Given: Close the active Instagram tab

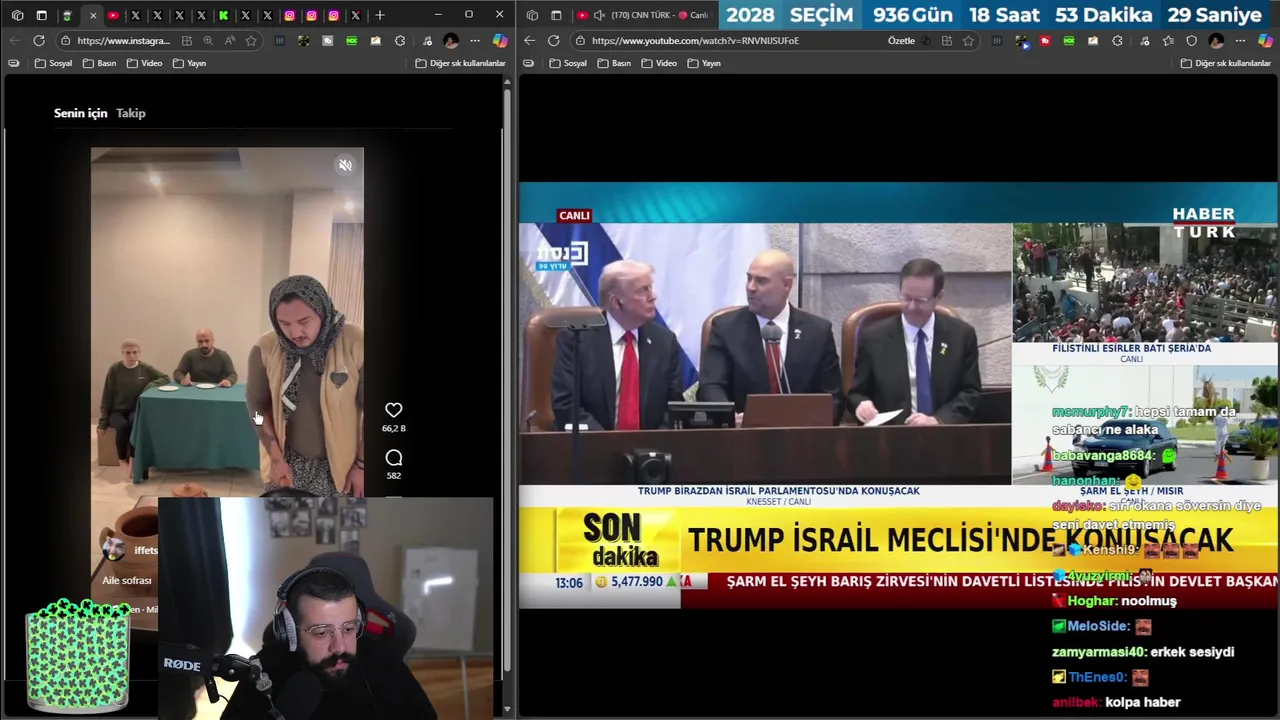Looking at the screenshot, I should click(93, 15).
